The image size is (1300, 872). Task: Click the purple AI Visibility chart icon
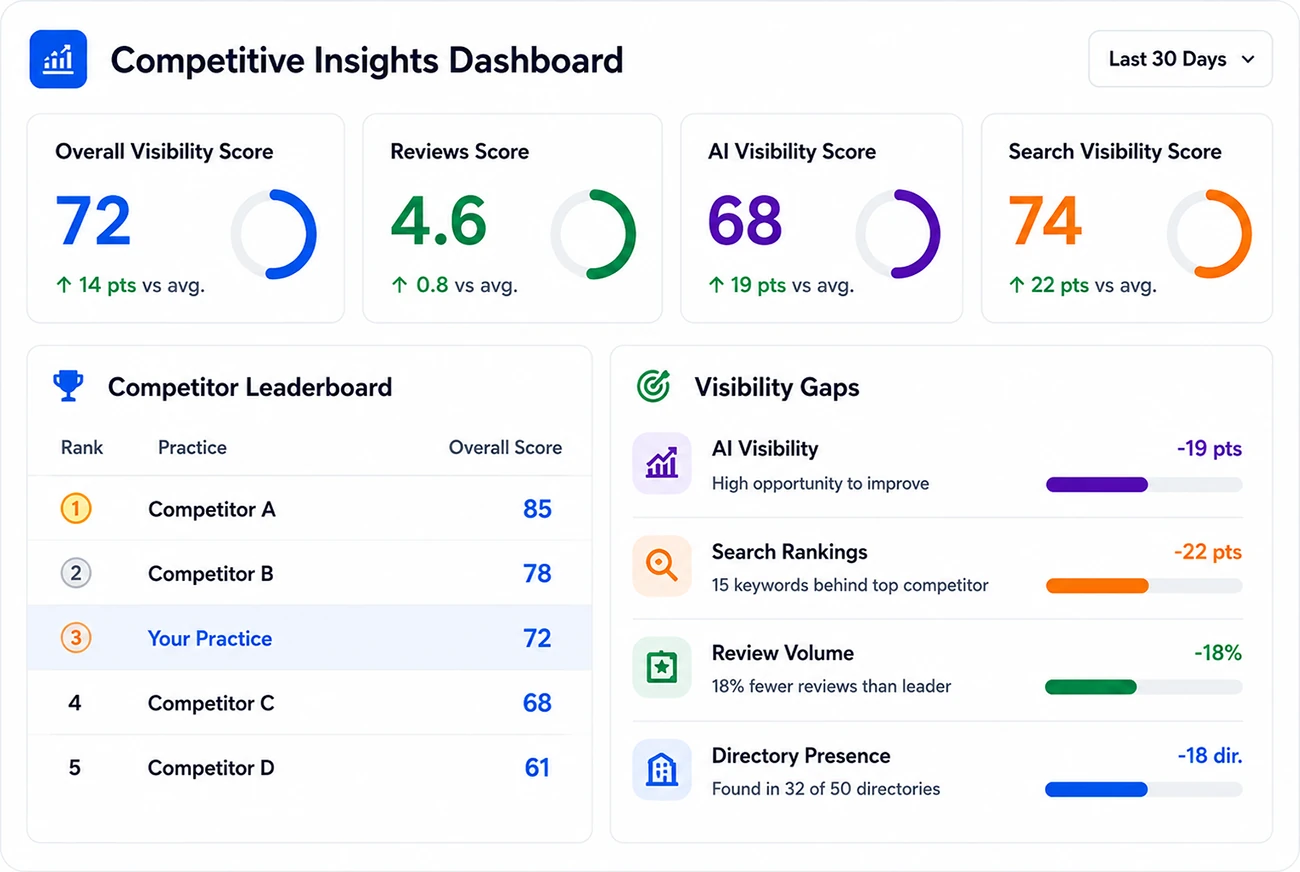click(x=662, y=463)
